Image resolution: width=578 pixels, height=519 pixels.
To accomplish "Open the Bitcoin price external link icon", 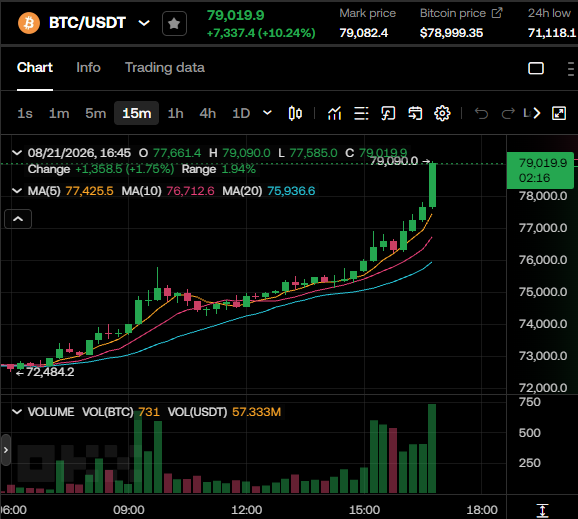I will click(x=497, y=13).
